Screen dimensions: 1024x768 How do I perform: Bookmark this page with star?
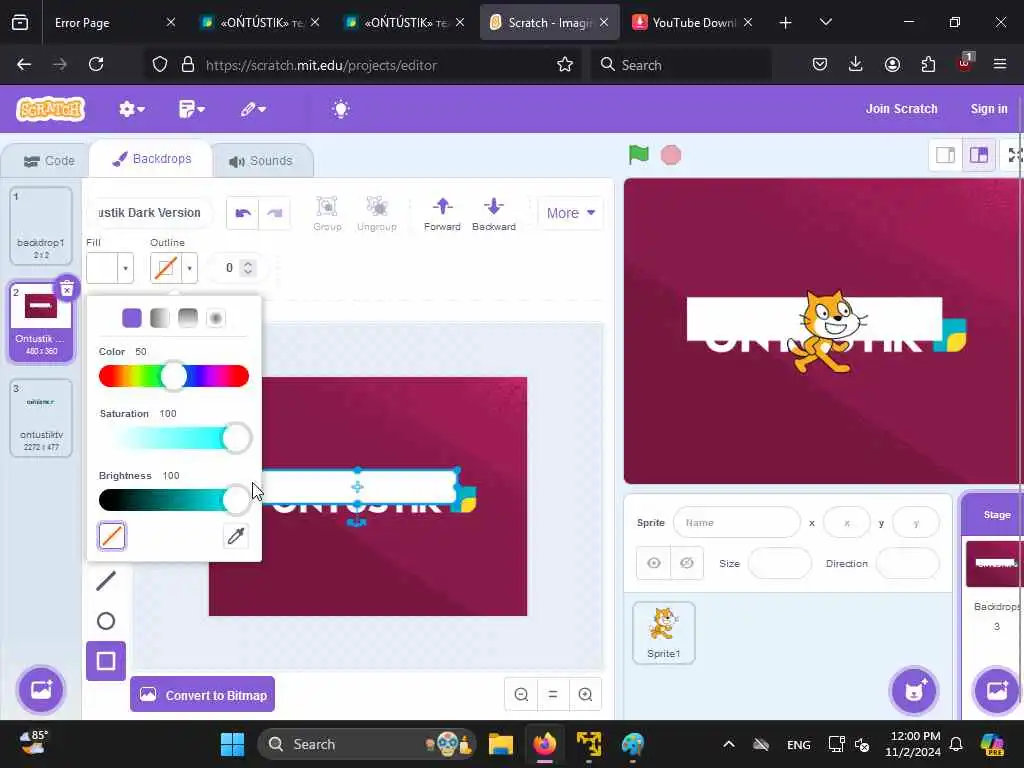pos(565,64)
